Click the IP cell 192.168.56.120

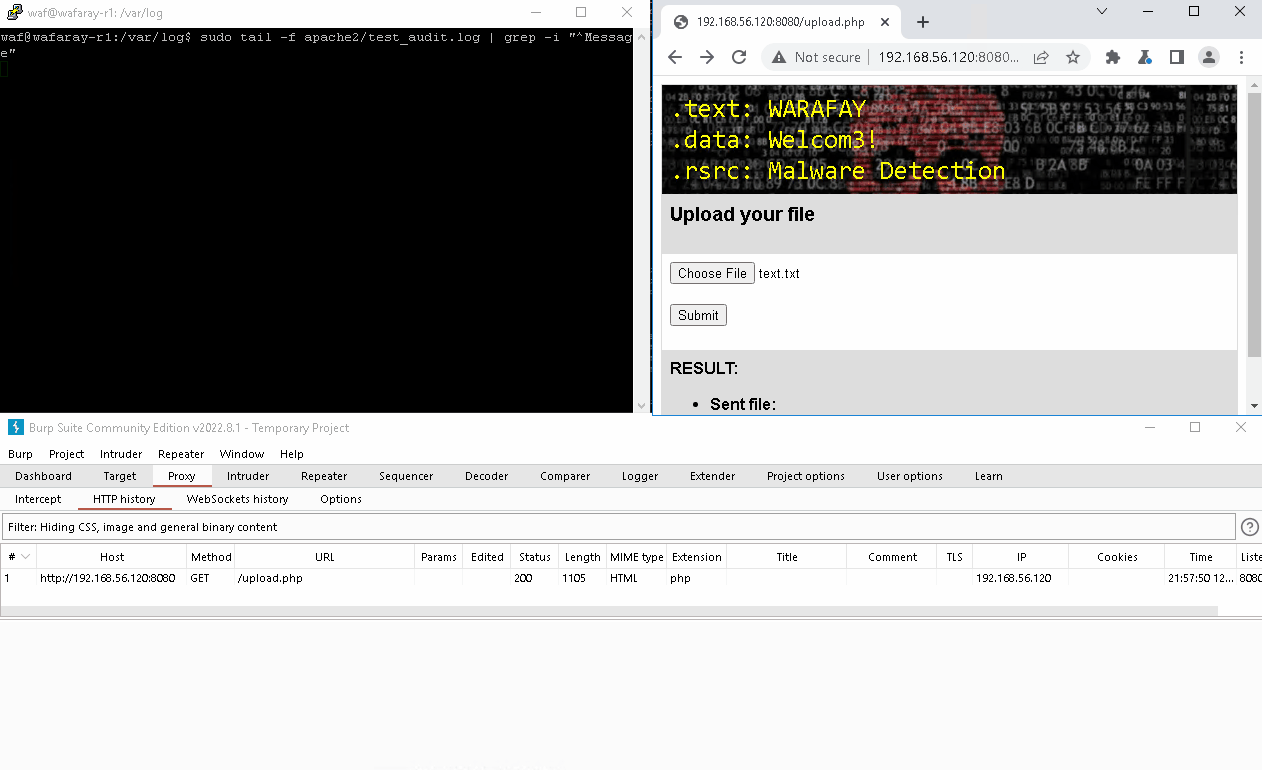tap(1014, 578)
